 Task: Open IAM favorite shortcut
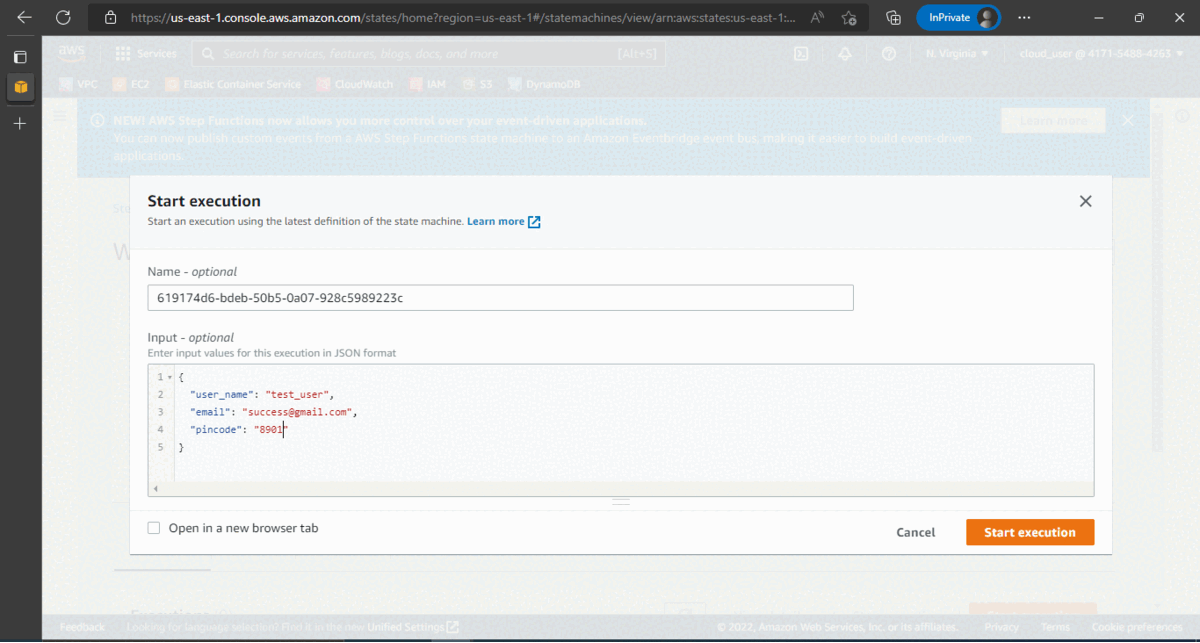click(427, 85)
